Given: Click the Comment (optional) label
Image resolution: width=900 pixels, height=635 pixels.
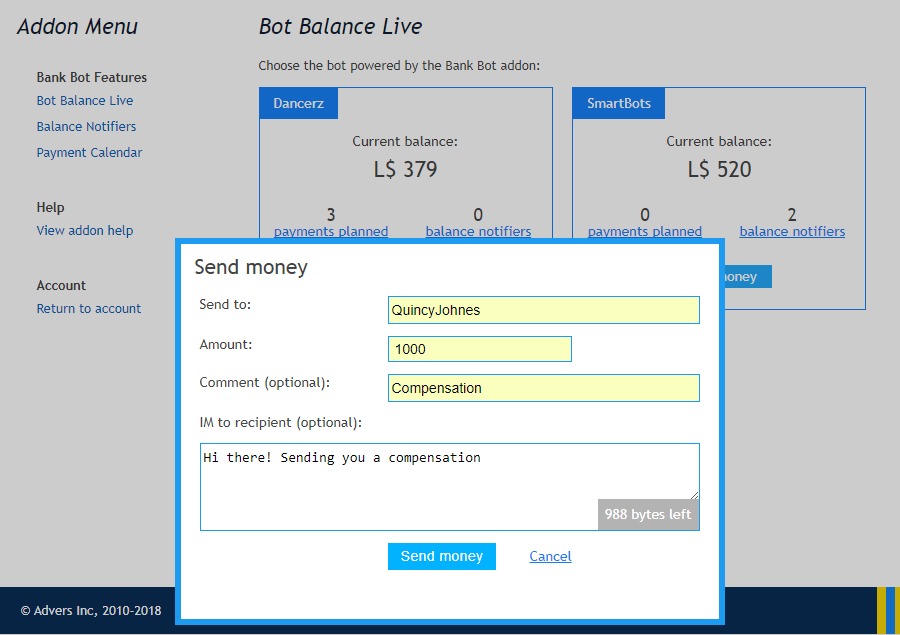Looking at the screenshot, I should click(x=265, y=383).
